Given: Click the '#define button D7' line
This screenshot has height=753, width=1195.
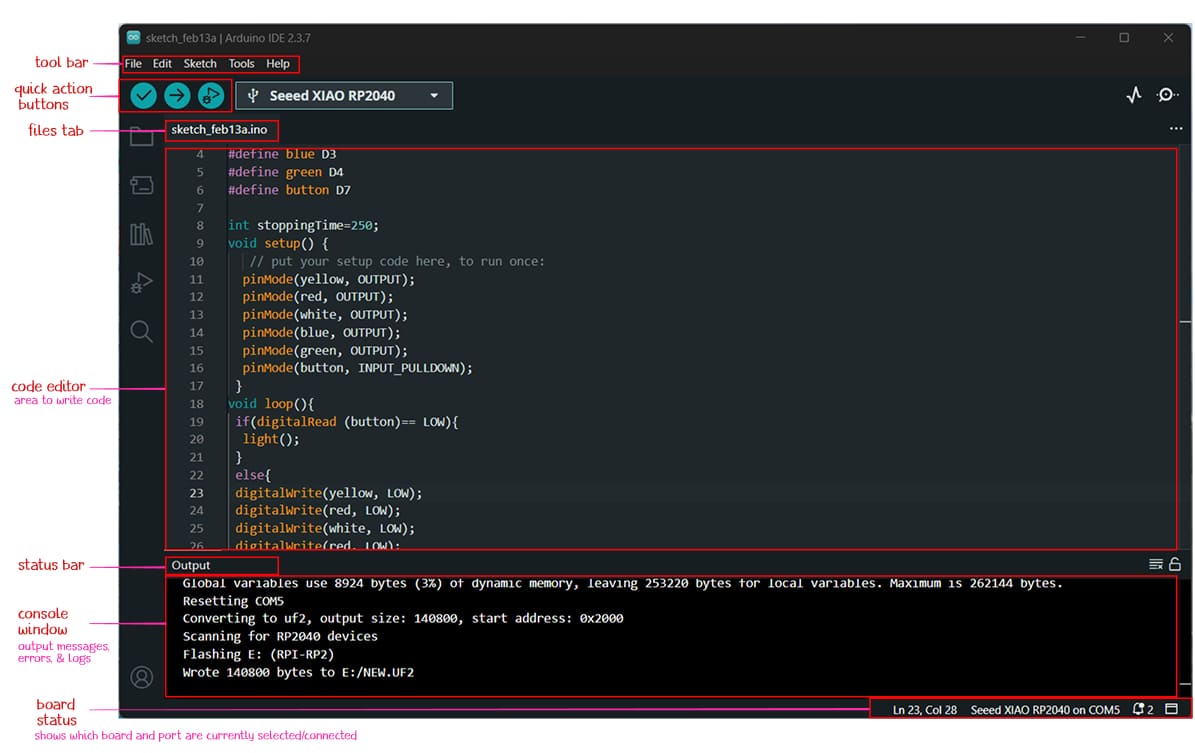Looking at the screenshot, I should pos(290,190).
